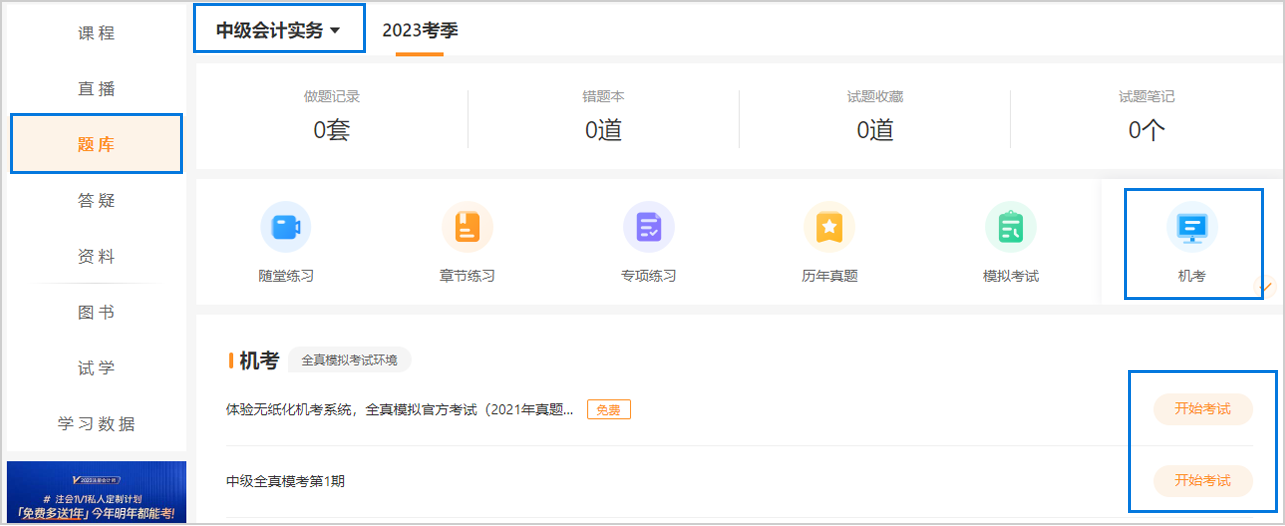Open the 错题本 counter
Image resolution: width=1285 pixels, height=526 pixels.
point(603,115)
